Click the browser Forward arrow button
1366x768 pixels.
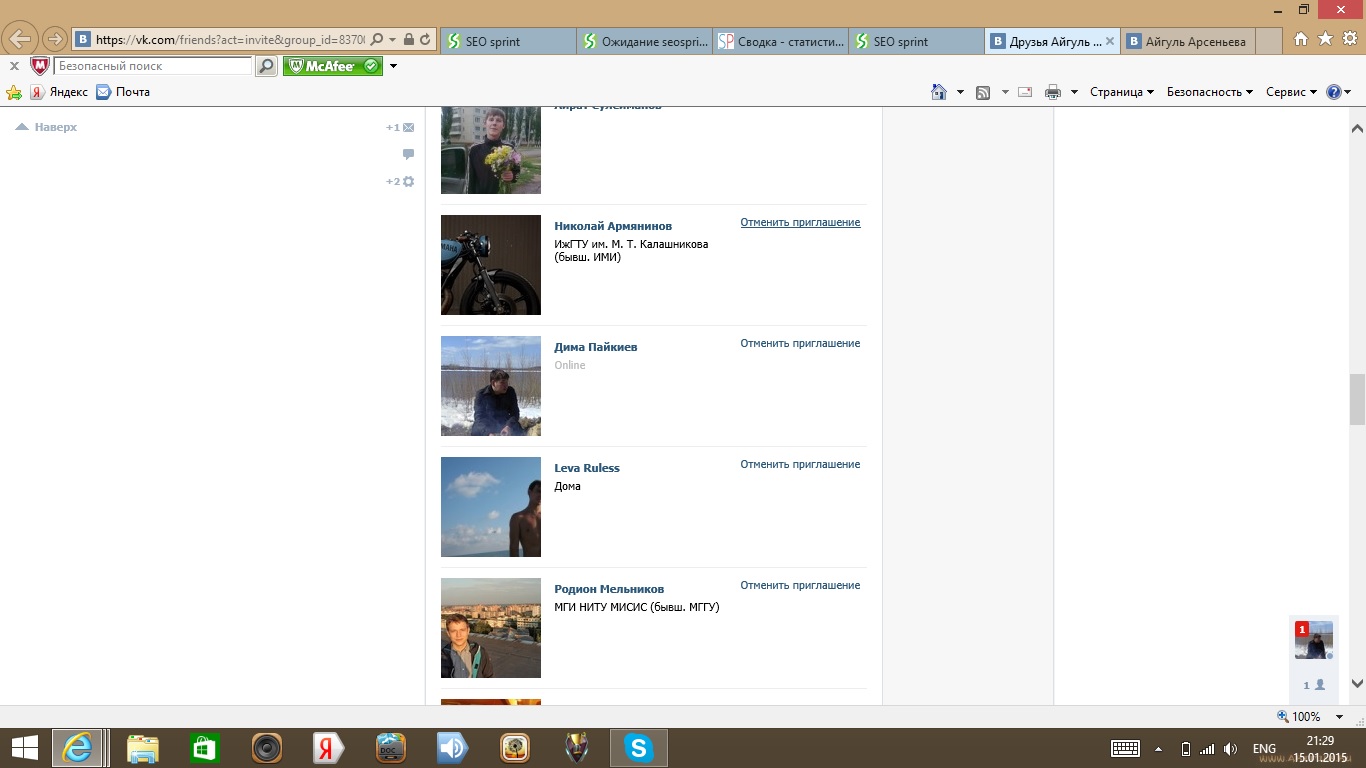coord(54,40)
